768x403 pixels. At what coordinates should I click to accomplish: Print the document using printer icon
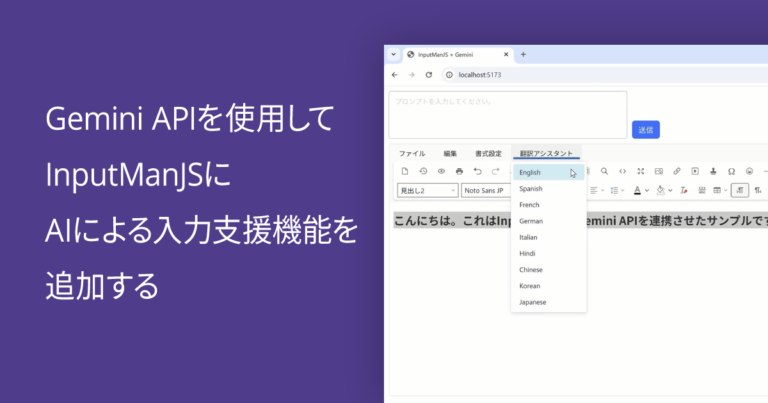tap(459, 171)
